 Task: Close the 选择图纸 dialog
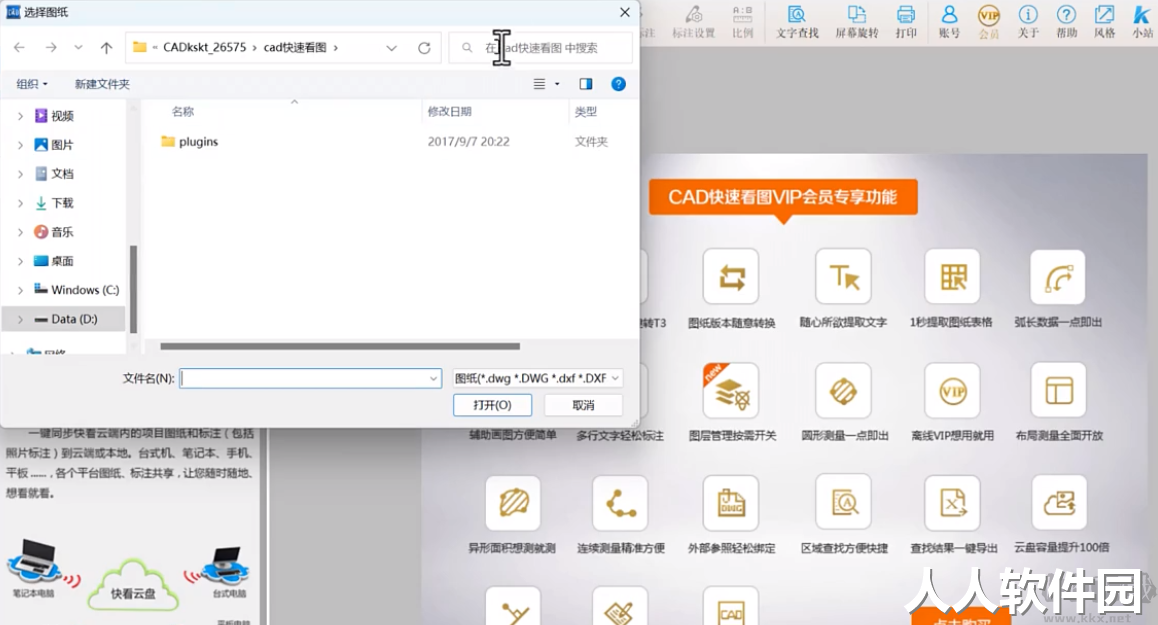coord(625,13)
